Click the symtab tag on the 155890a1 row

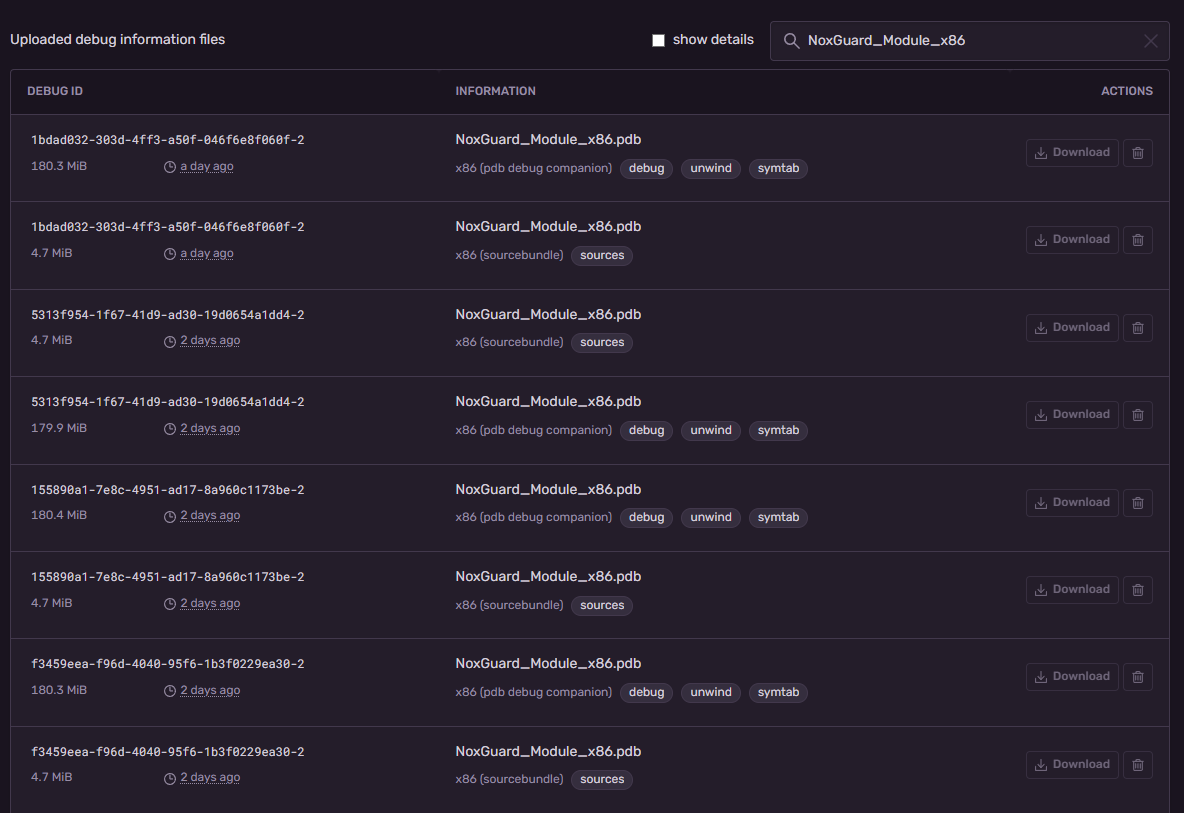click(x=778, y=517)
